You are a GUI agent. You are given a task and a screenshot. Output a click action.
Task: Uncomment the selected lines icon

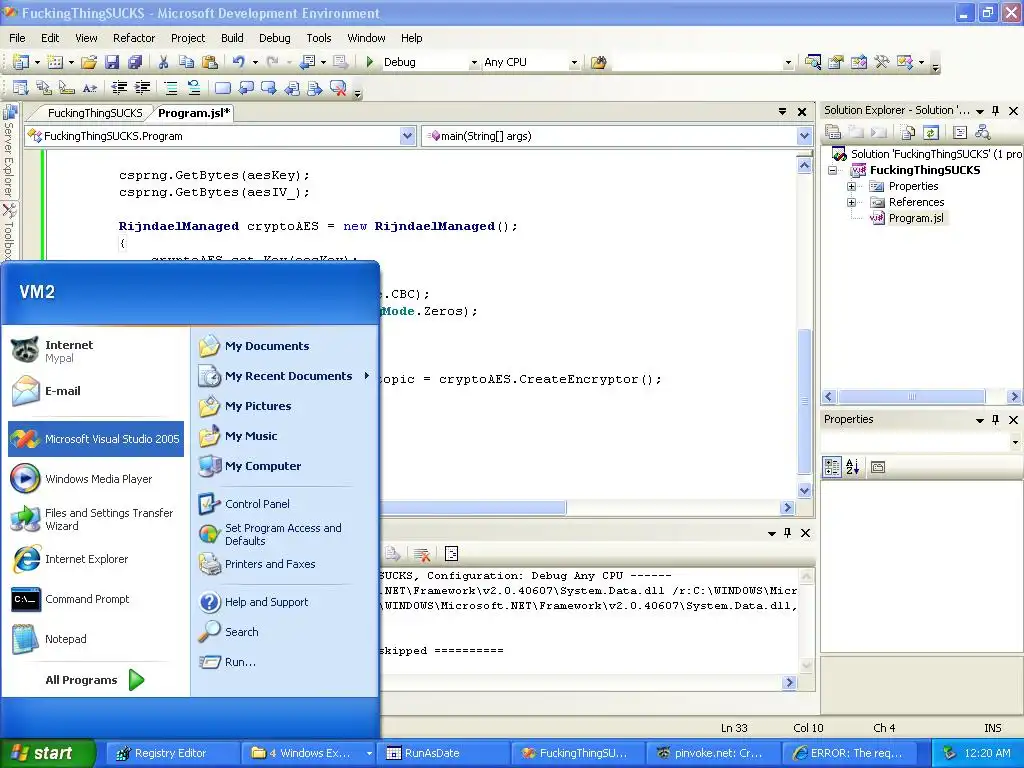[194, 88]
